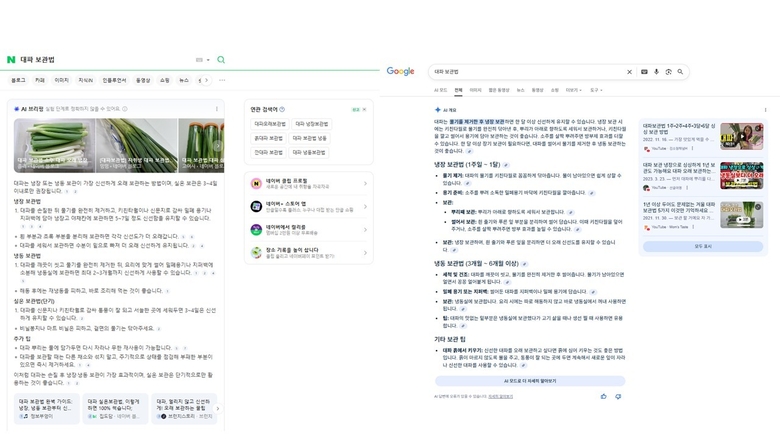Click the Naver N logo
The height and width of the screenshot is (439, 780).
click(11, 60)
